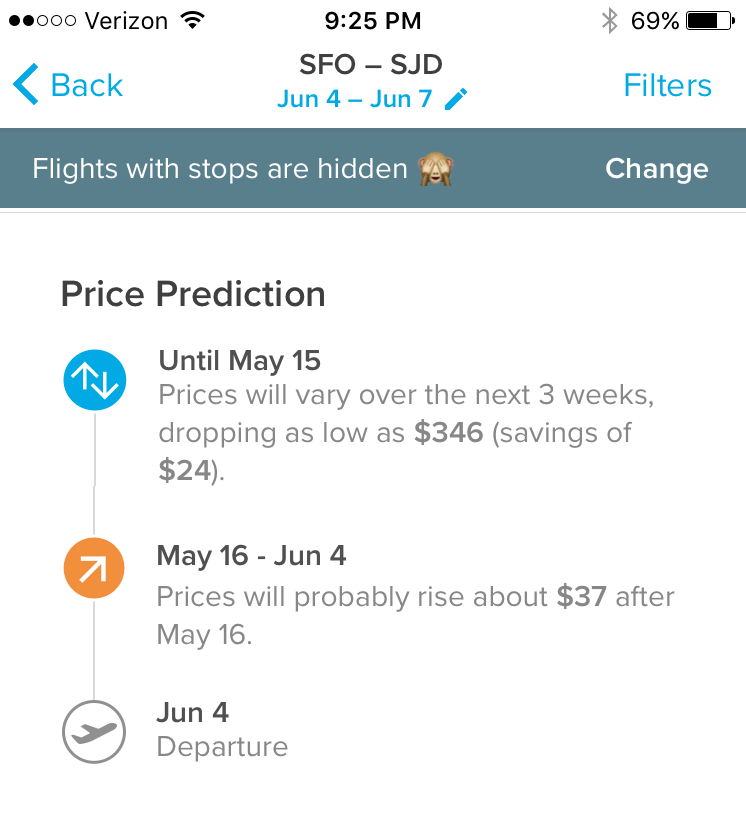Tap the battery indicator icon
The width and height of the screenshot is (746, 819).
711,20
